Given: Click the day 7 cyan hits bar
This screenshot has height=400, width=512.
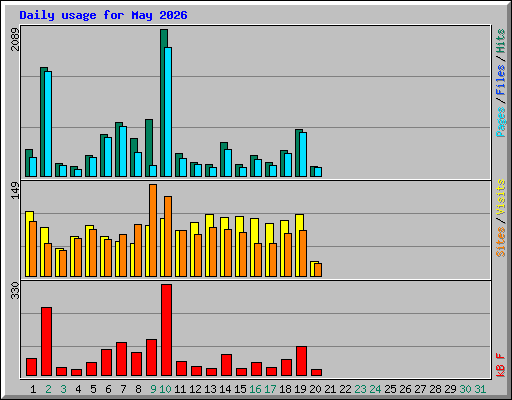Looking at the screenshot, I should [x=123, y=152].
